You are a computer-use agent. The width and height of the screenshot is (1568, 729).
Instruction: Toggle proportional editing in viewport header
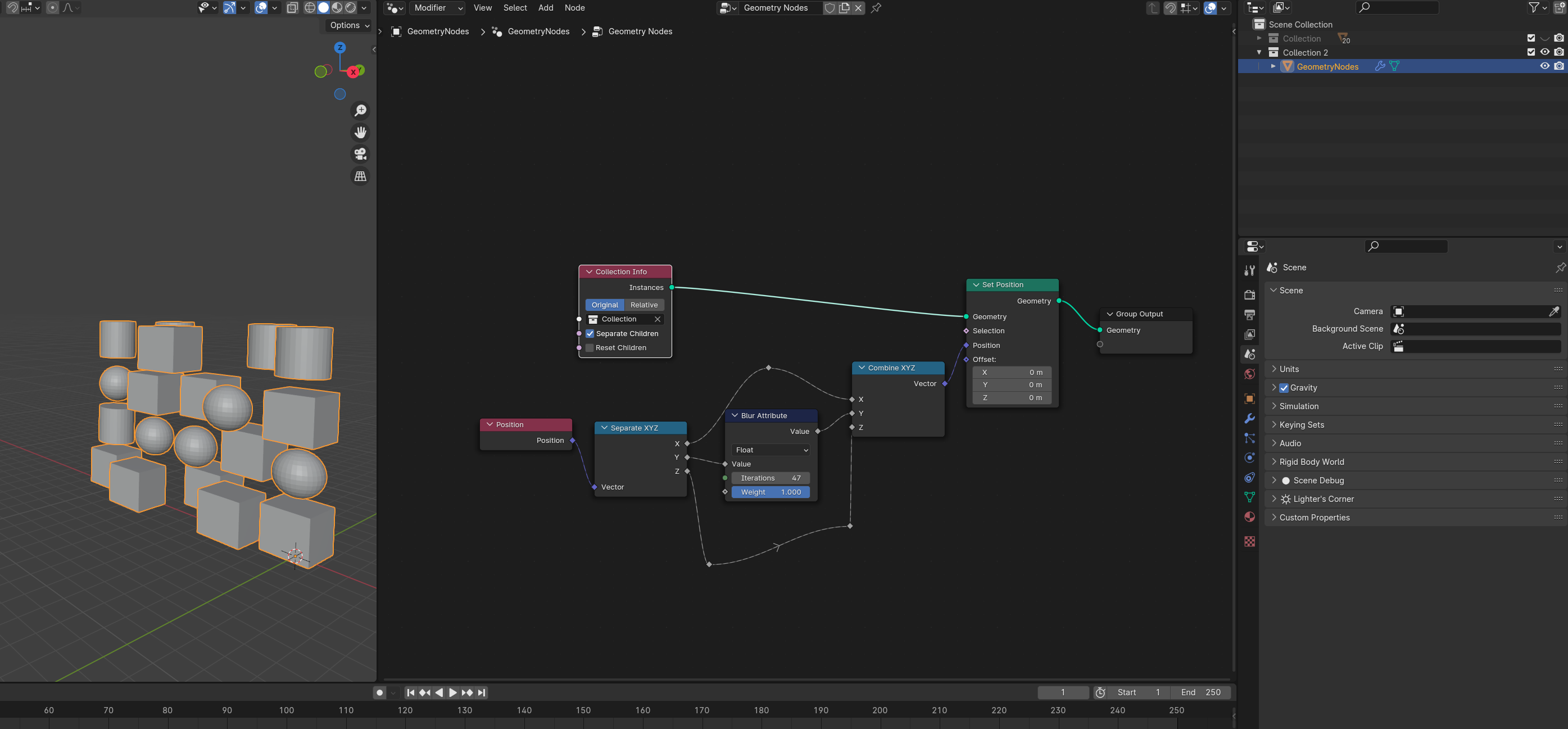point(52,8)
